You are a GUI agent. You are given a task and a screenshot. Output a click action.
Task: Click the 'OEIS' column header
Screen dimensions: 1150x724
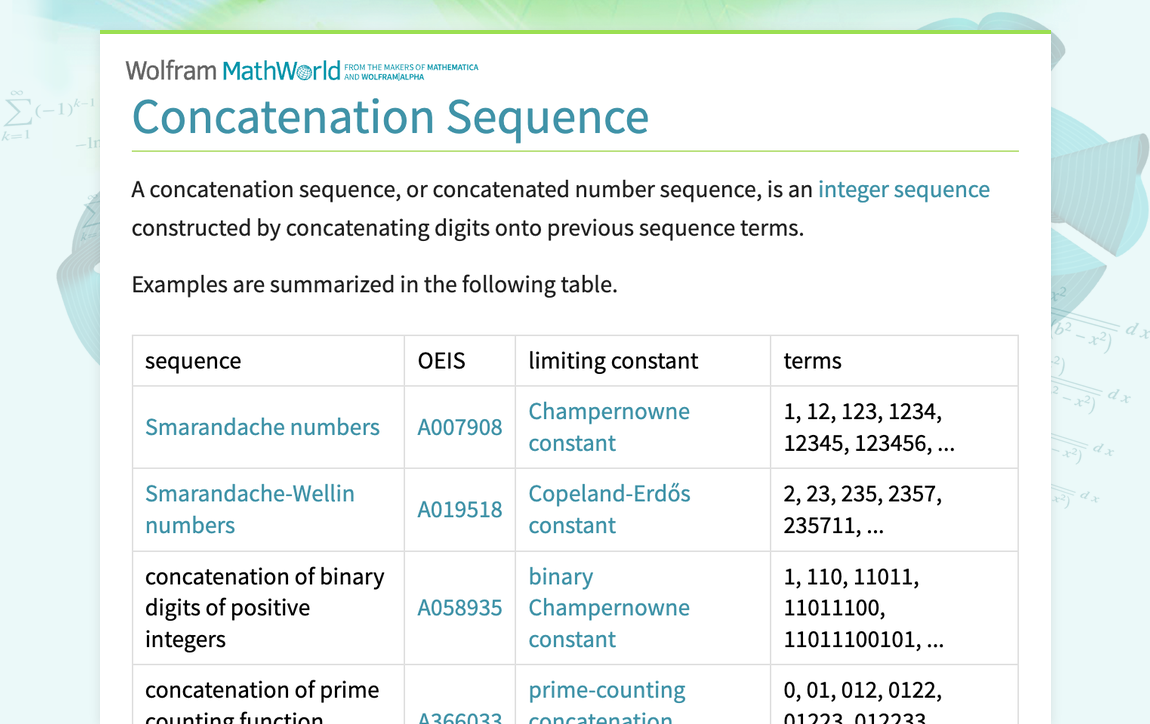[x=441, y=361]
